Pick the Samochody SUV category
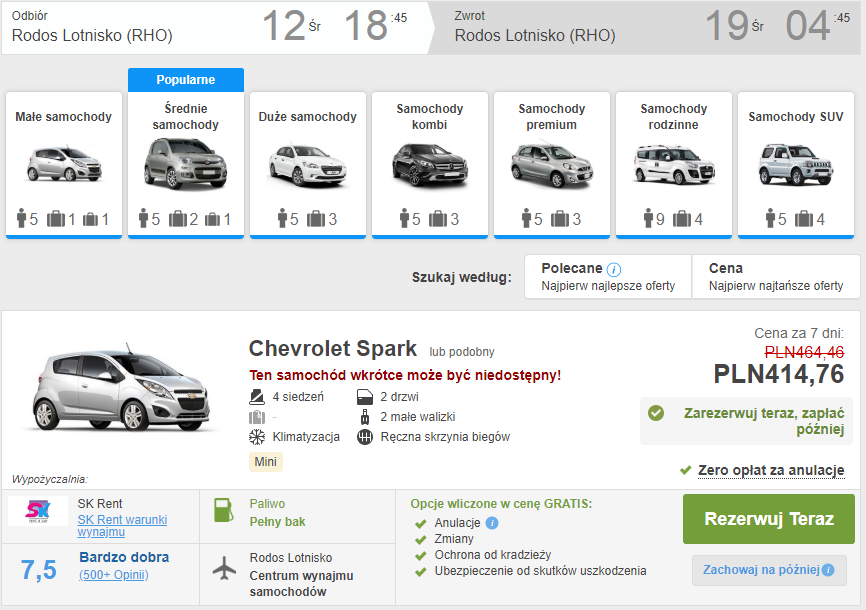This screenshot has width=866, height=610. (x=796, y=165)
